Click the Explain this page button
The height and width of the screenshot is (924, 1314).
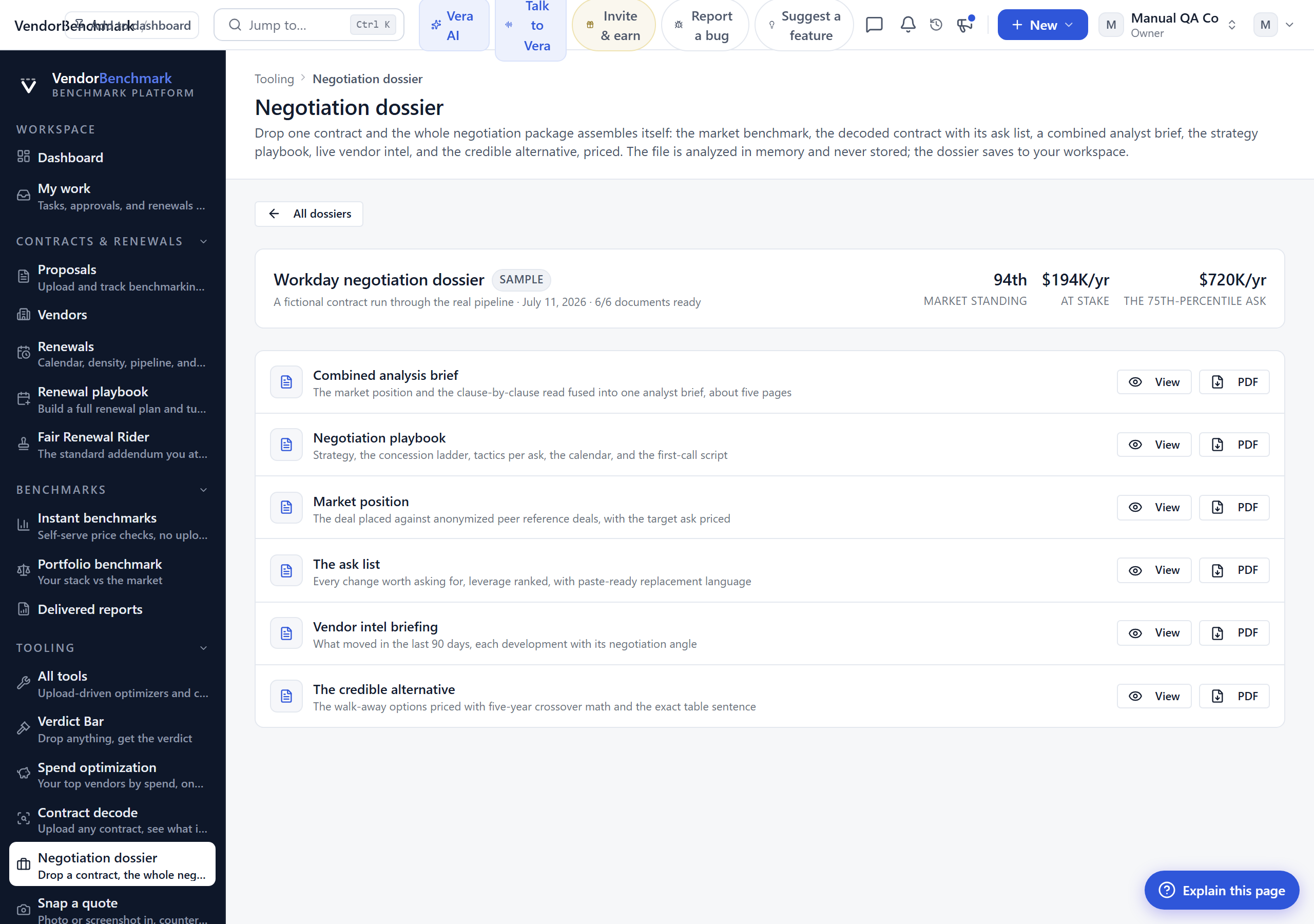1221,890
